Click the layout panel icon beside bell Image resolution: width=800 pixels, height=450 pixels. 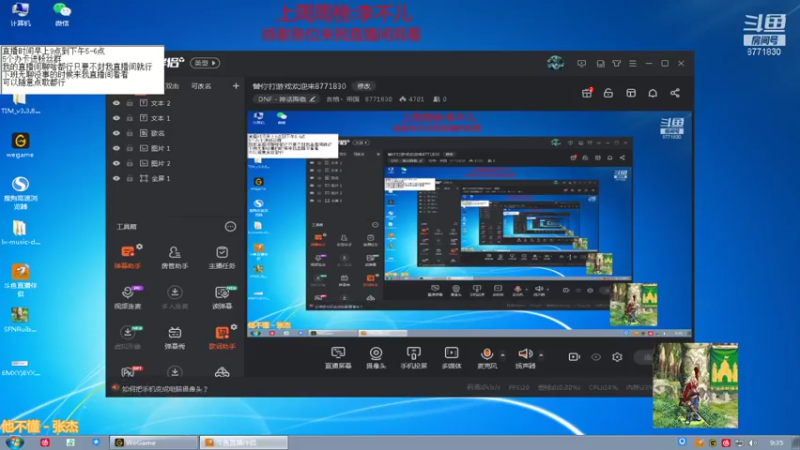(x=631, y=93)
